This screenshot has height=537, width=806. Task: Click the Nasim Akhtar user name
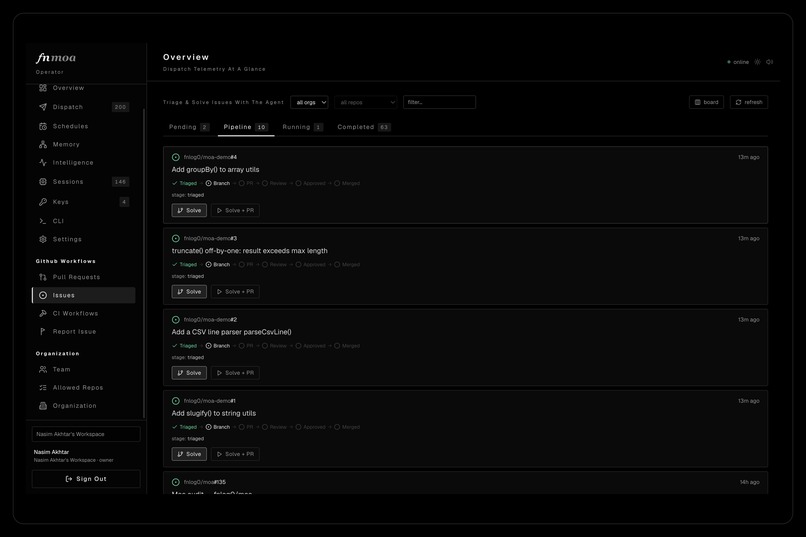click(51, 452)
